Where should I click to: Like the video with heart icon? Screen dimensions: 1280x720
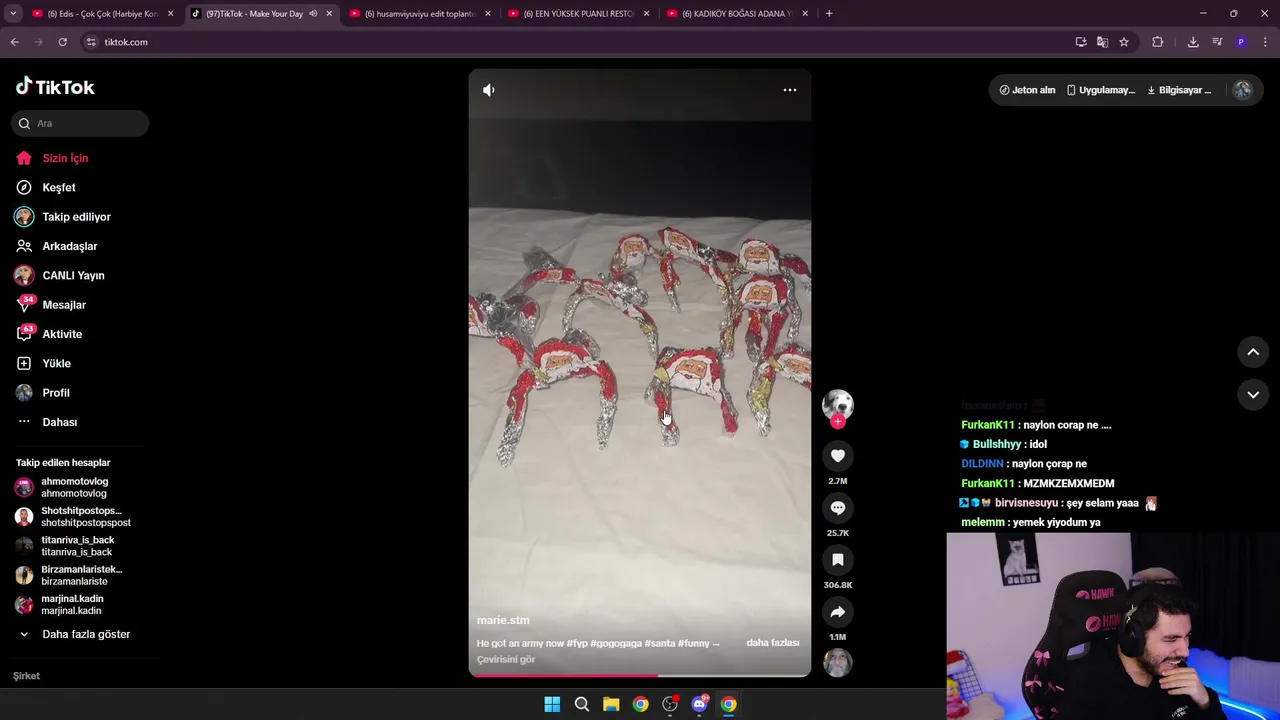[837, 456]
